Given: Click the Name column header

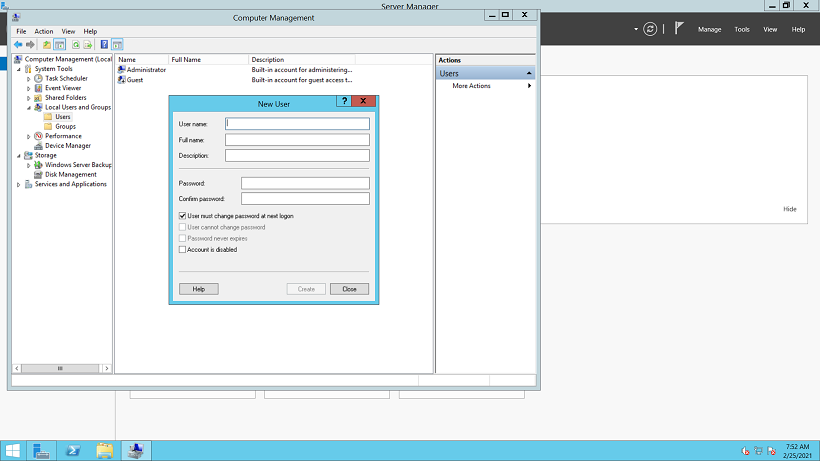Looking at the screenshot, I should [142, 60].
